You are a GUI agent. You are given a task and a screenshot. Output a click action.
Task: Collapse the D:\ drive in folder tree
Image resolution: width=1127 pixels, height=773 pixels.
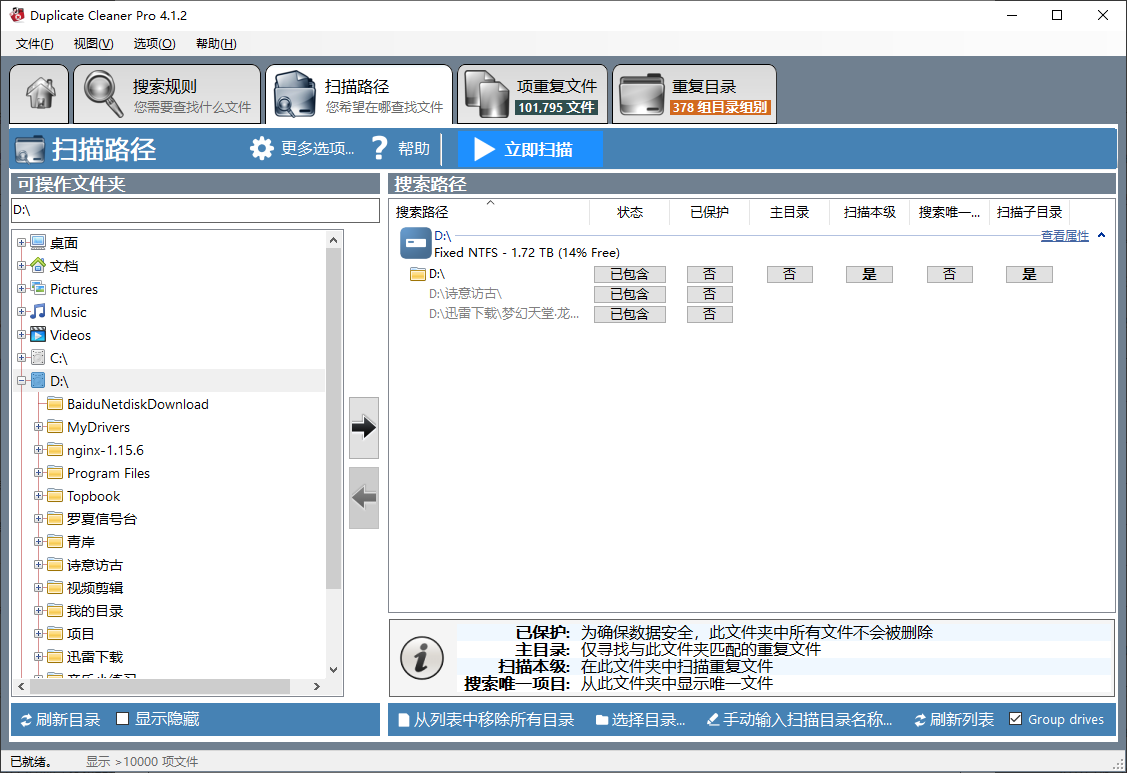click(x=23, y=380)
